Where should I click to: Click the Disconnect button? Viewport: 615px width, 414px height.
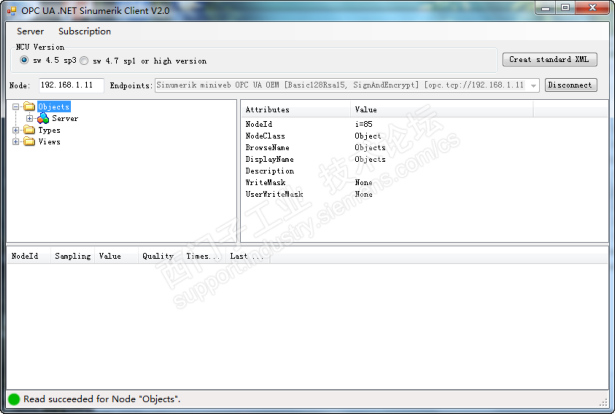point(571,85)
